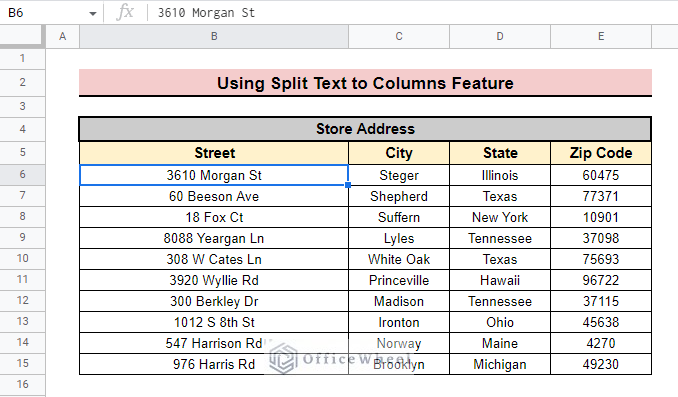Select the city cell White Oak
678x397 pixels.
click(x=399, y=259)
